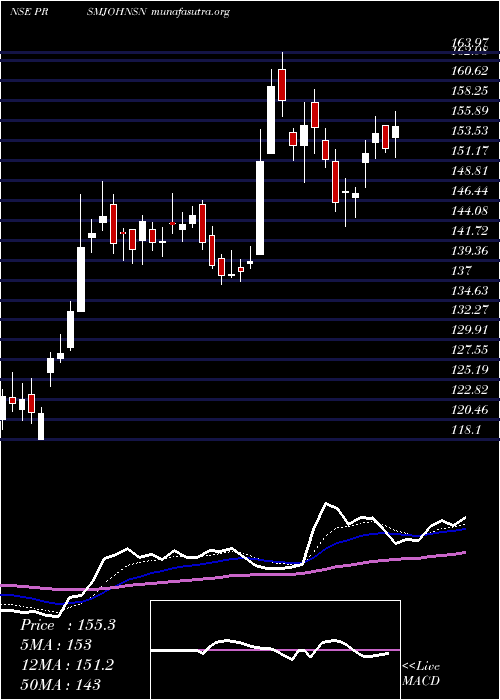Viewport: 500px width, 700px height.
Task: Click the 134.63 price axis label
Action: point(469,291)
